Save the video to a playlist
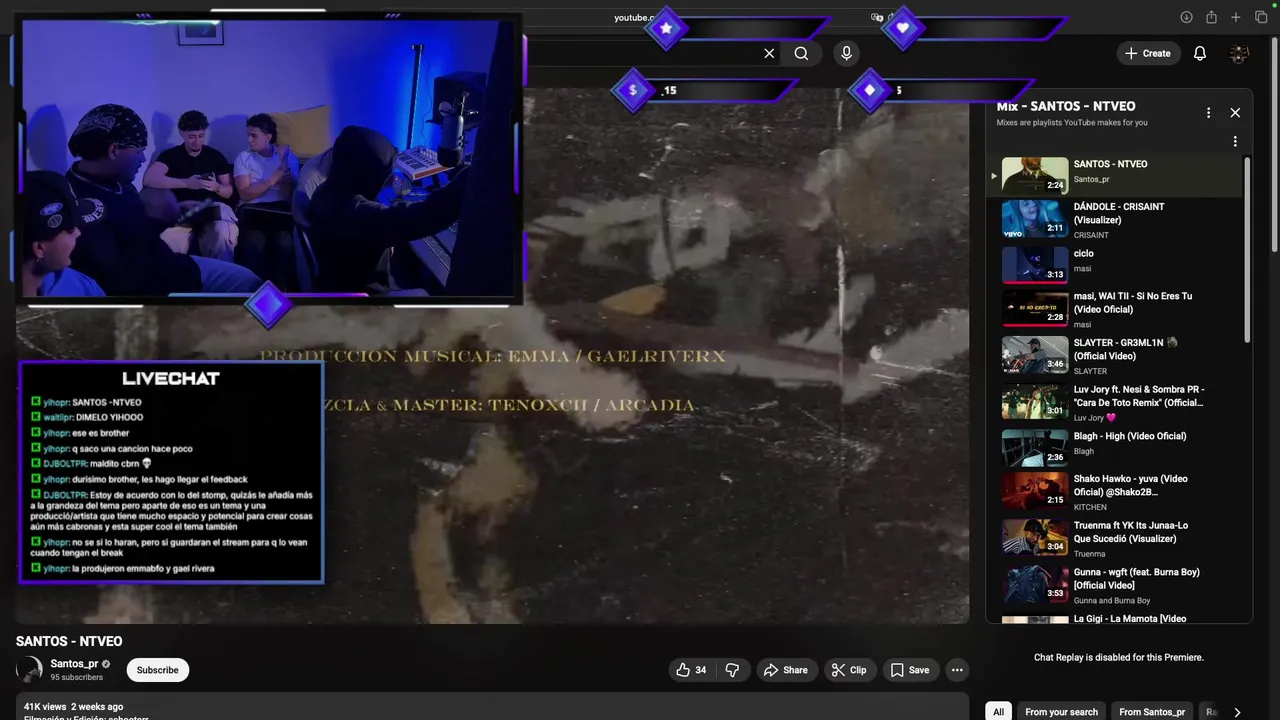Screen dimensions: 1280x720 (x=910, y=670)
